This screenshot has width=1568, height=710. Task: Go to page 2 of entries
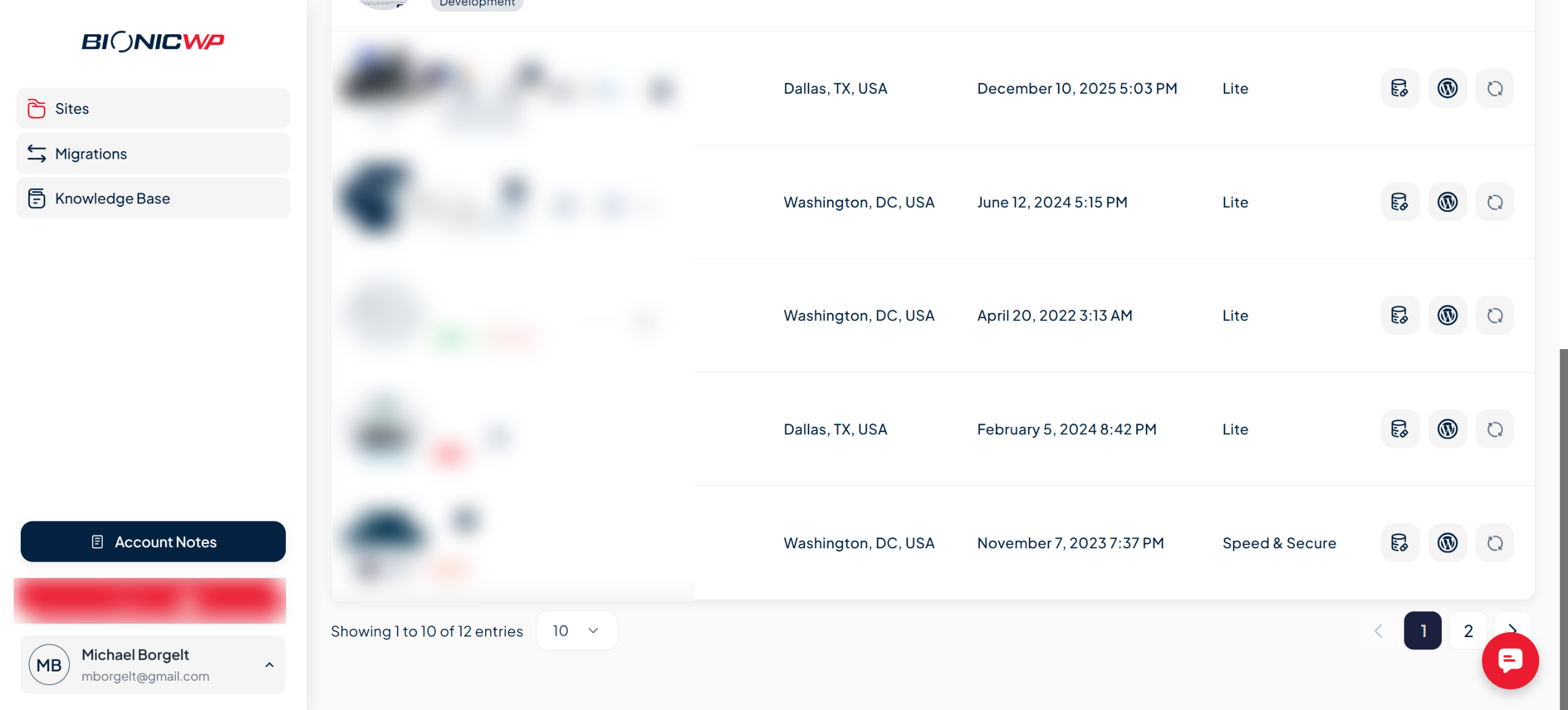[x=1468, y=630]
